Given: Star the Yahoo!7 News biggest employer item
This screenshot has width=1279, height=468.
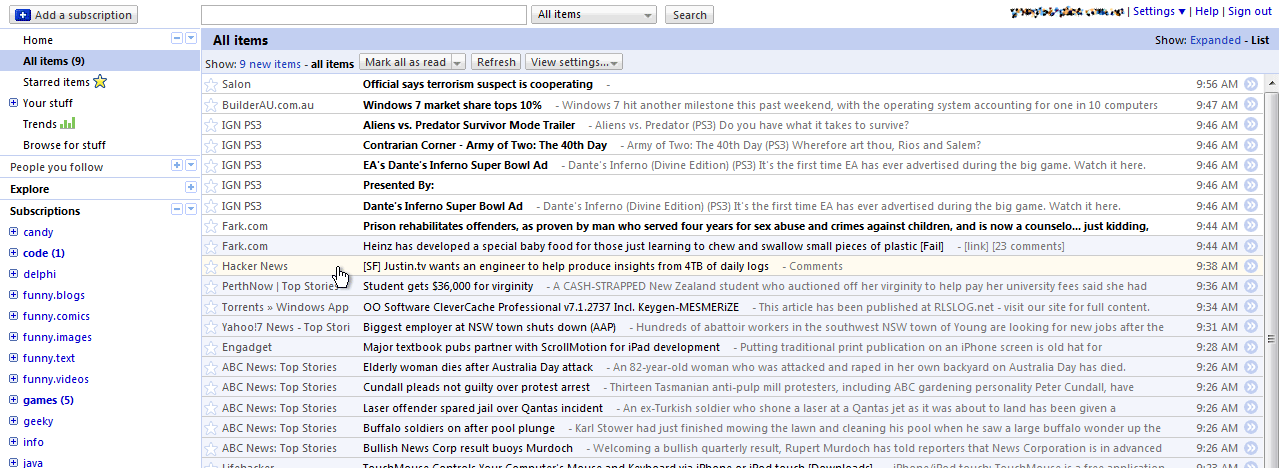Looking at the screenshot, I should (x=211, y=327).
